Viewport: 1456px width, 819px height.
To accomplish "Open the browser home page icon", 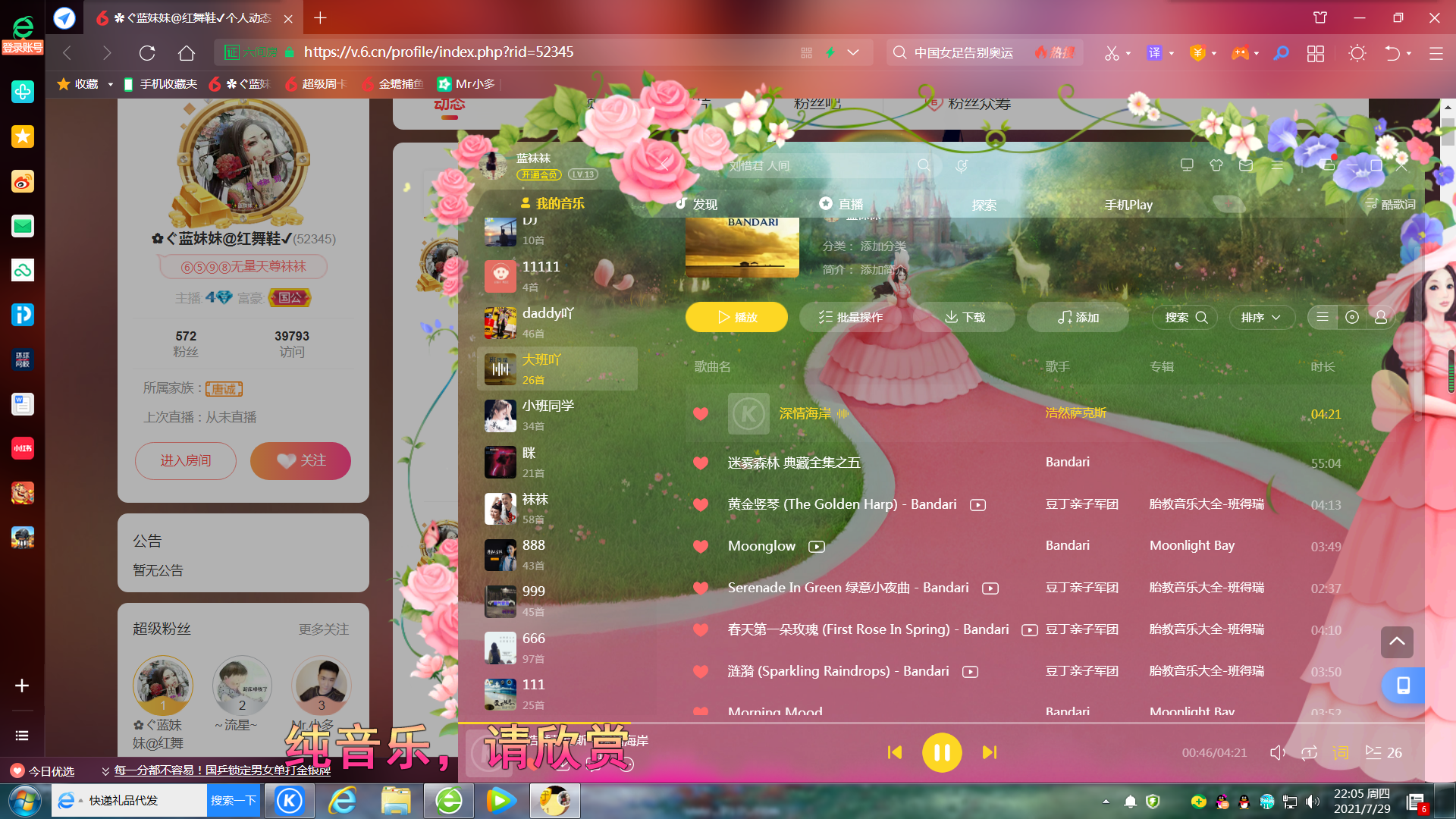I will pyautogui.click(x=187, y=52).
